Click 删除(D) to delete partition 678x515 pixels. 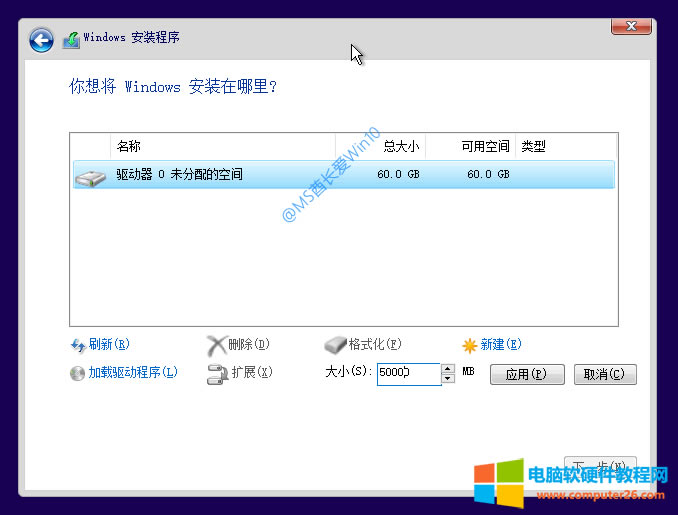click(x=249, y=345)
